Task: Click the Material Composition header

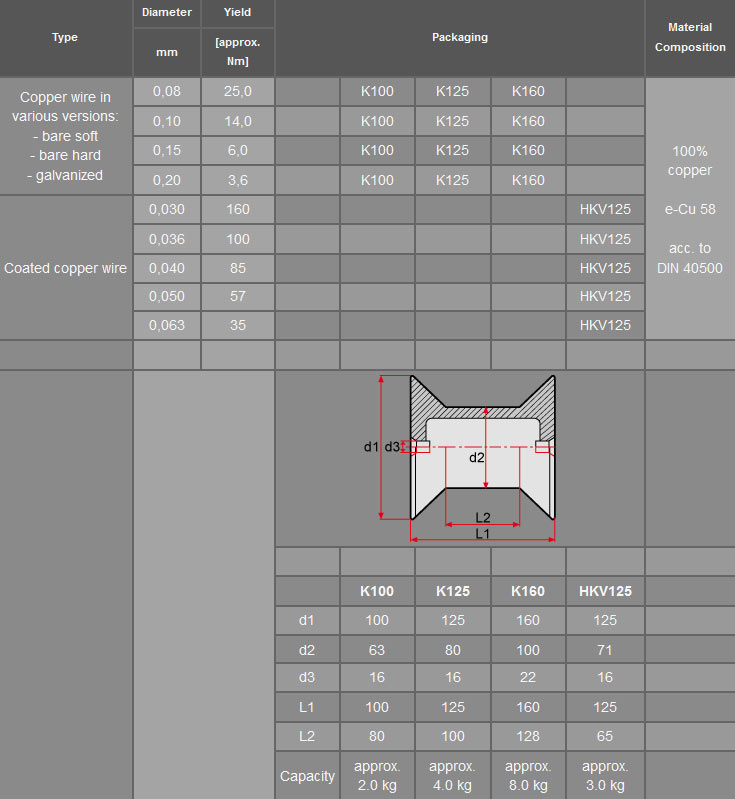Action: tap(690, 38)
